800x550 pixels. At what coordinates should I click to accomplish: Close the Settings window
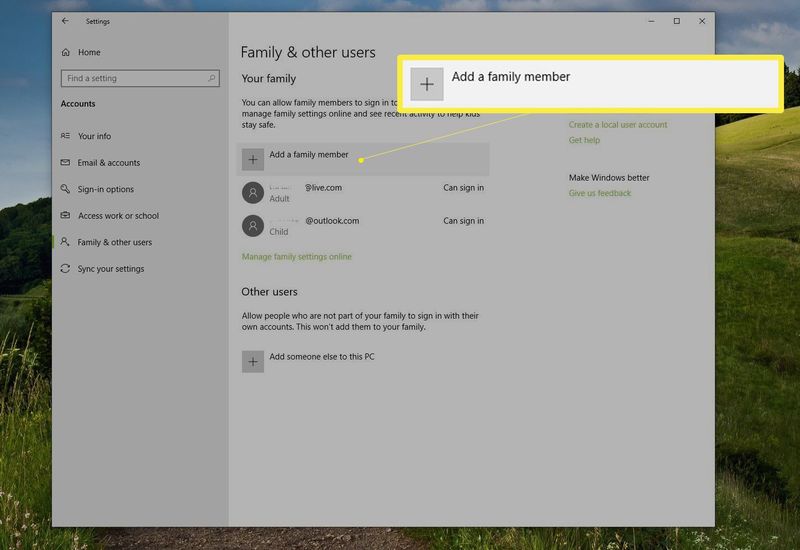702,21
